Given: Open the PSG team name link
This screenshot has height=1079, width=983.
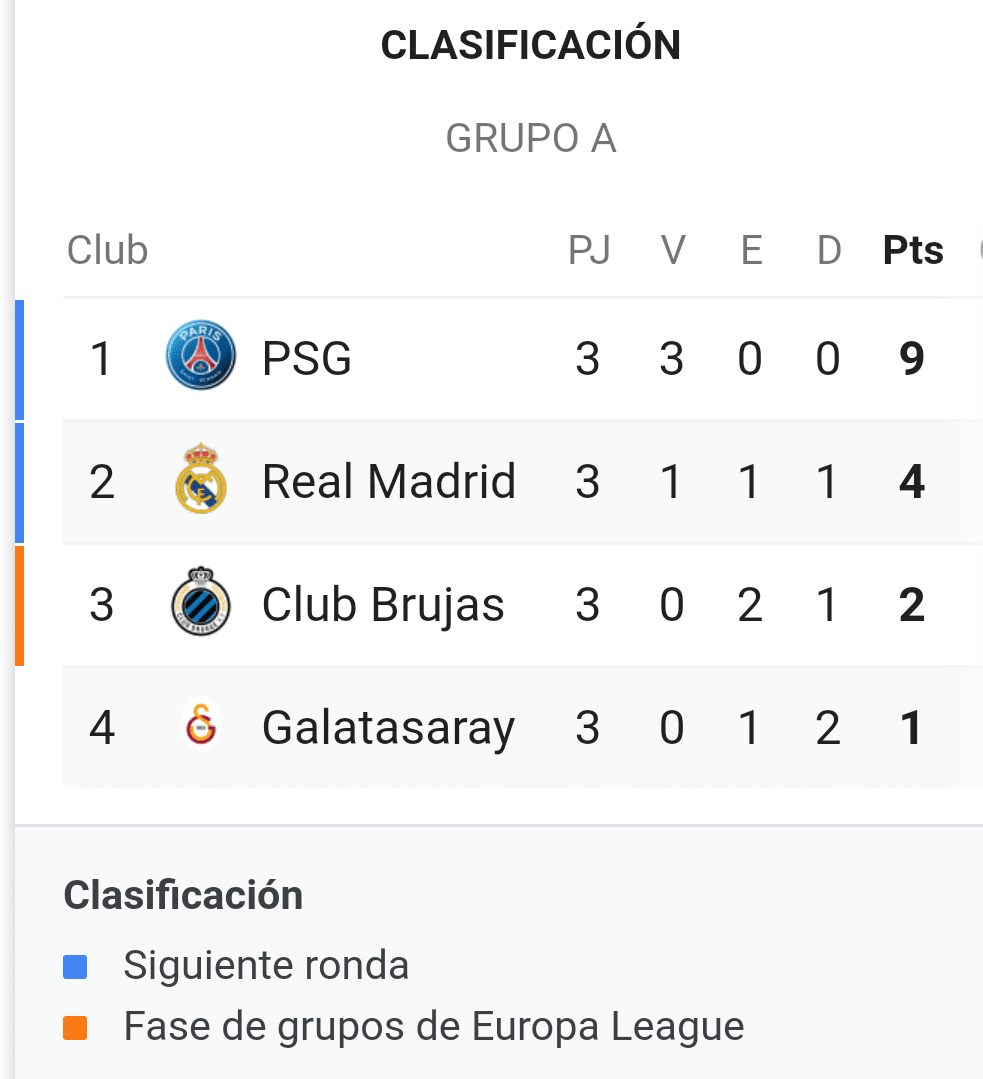Looking at the screenshot, I should click(307, 359).
